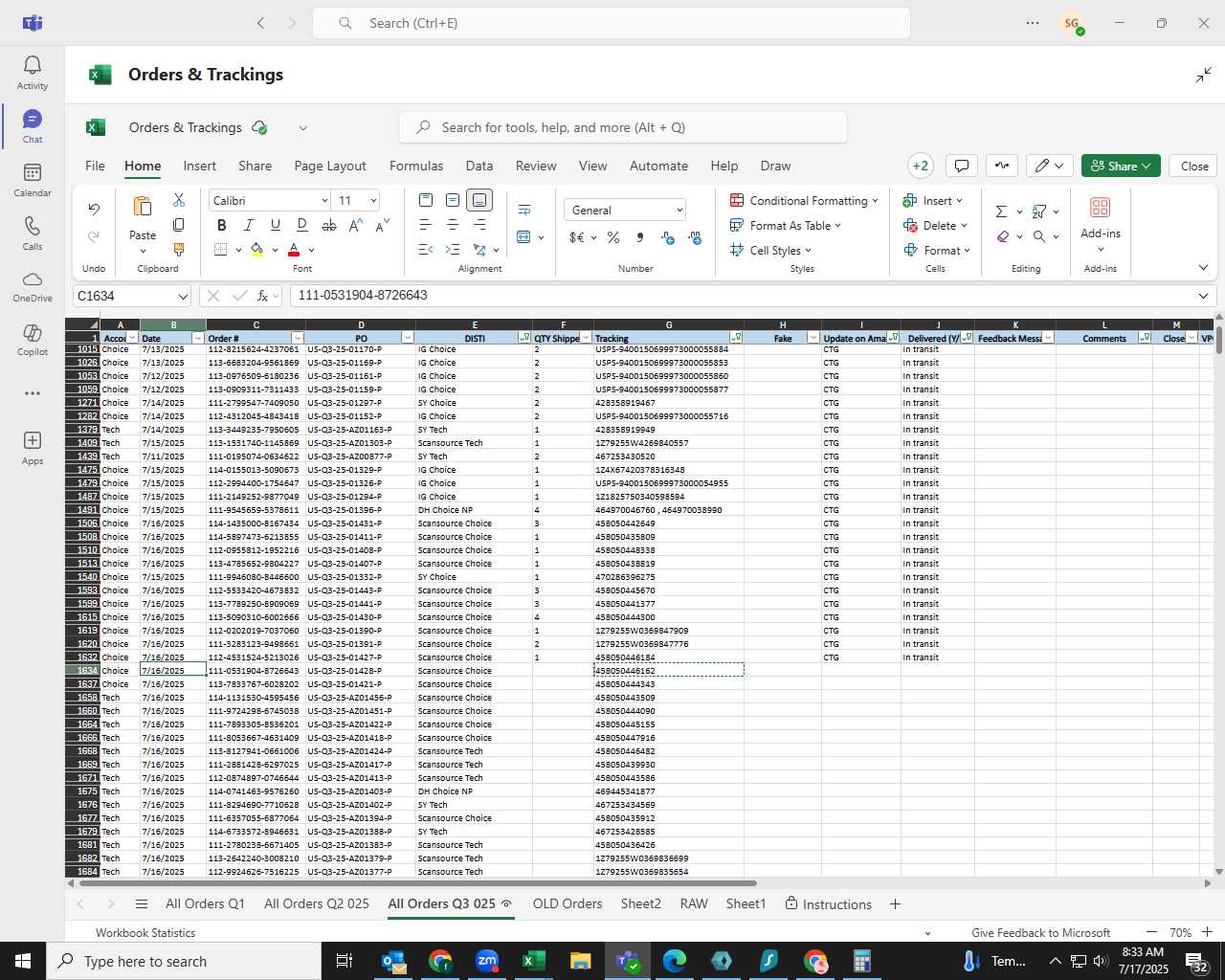Open Copilot in Teams sidebar
Image resolution: width=1225 pixels, height=980 pixels.
coord(32,340)
